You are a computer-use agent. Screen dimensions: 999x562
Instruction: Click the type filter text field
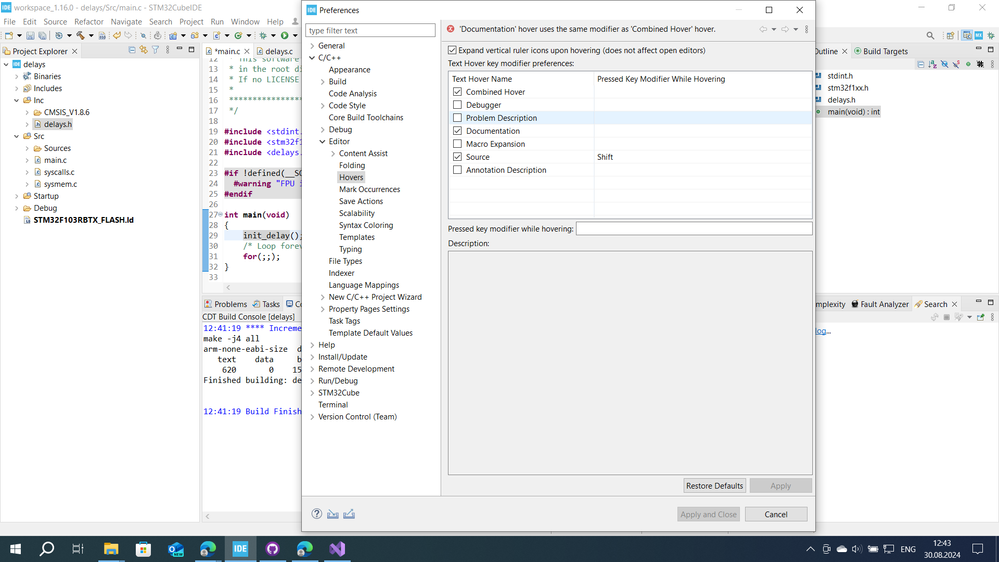pos(370,30)
